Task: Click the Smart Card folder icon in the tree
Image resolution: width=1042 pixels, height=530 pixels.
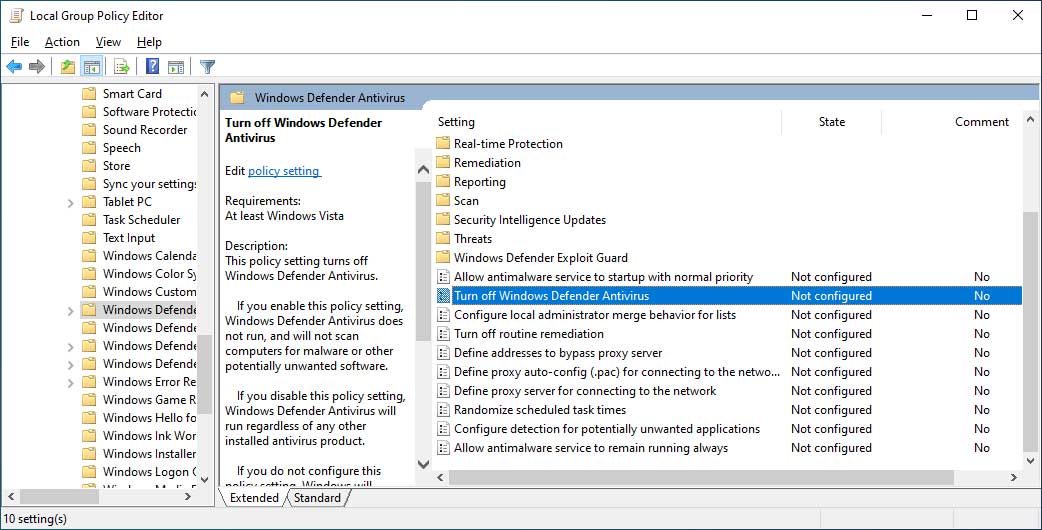Action: (x=89, y=94)
